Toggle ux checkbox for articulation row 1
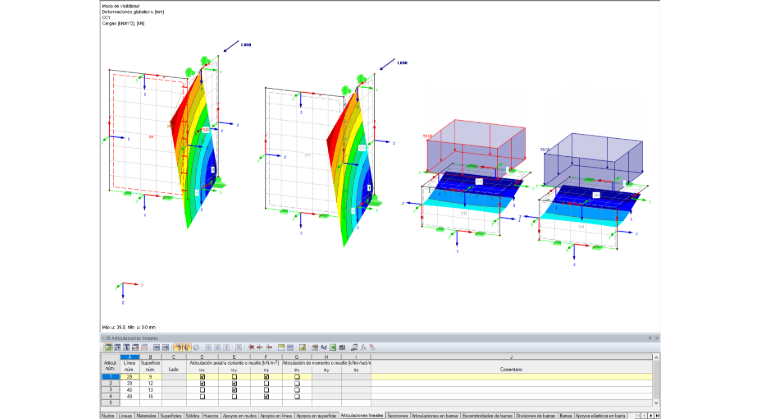Viewport: 760px width, 419px height. click(x=202, y=377)
